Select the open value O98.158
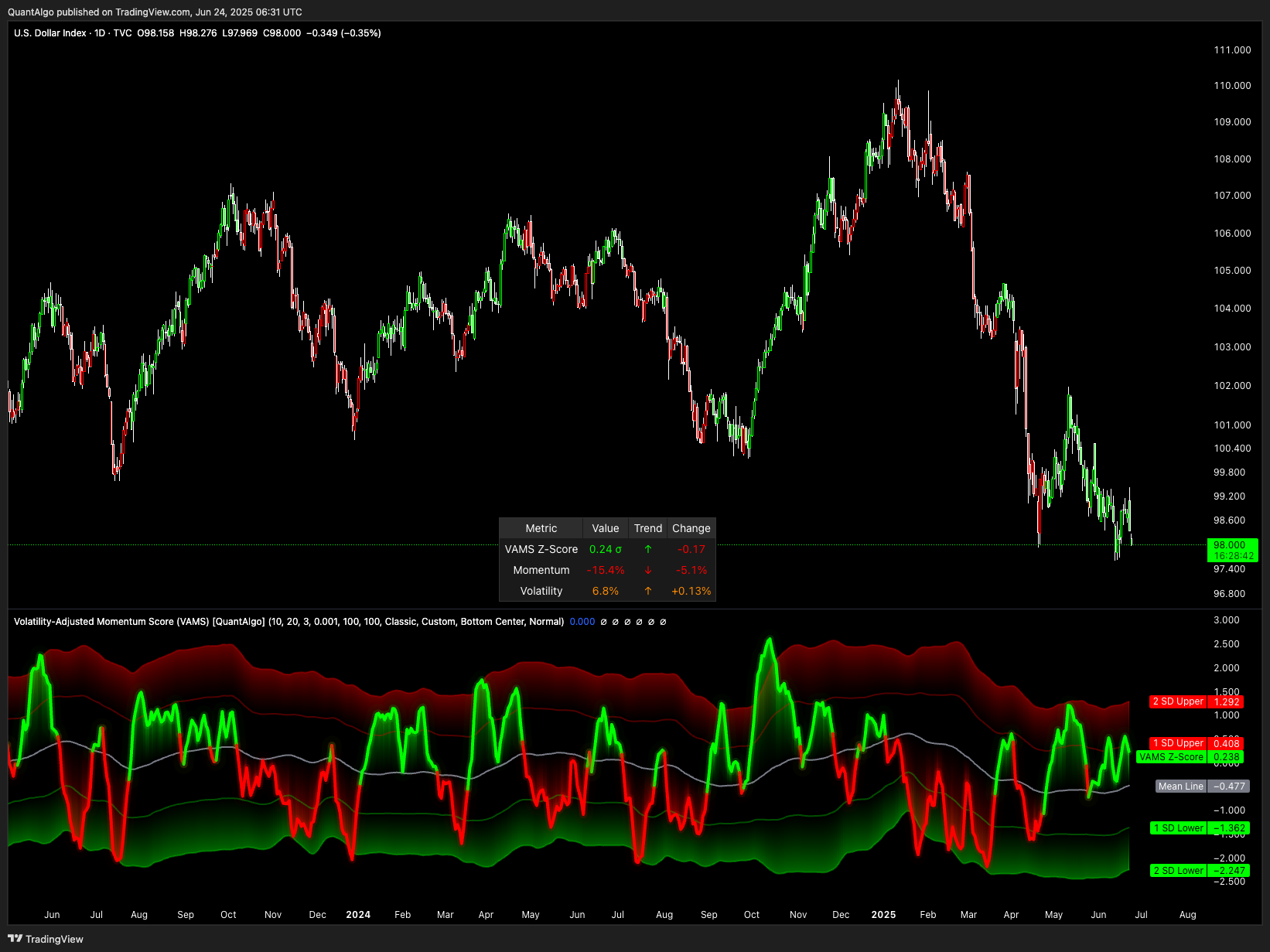 pyautogui.click(x=155, y=33)
